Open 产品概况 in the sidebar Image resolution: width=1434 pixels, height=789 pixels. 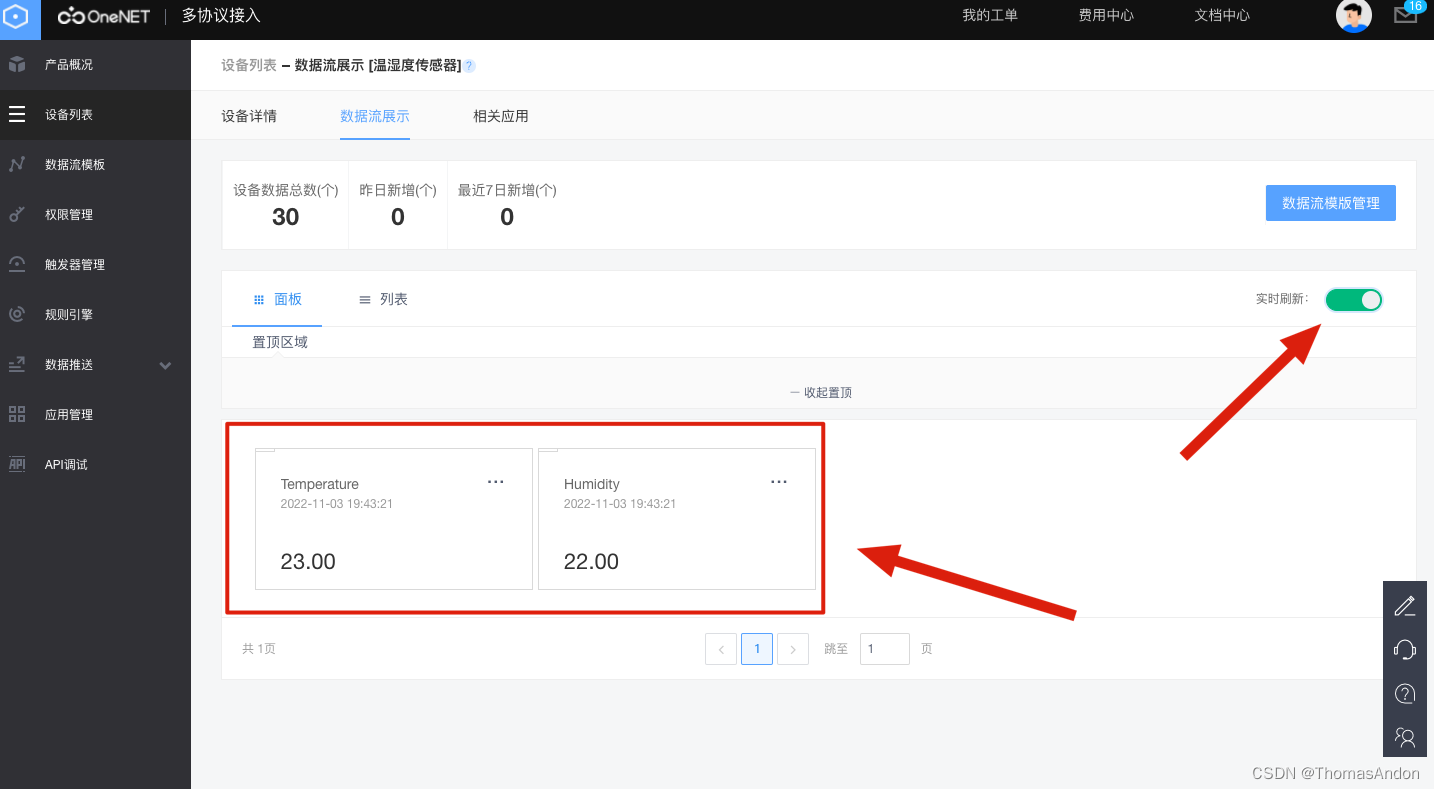coord(95,64)
